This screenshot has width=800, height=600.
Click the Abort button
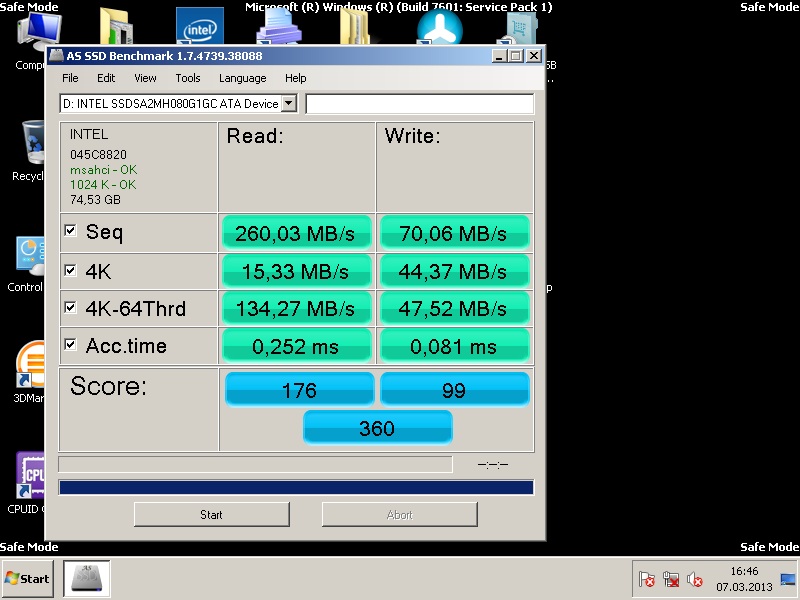click(x=399, y=514)
